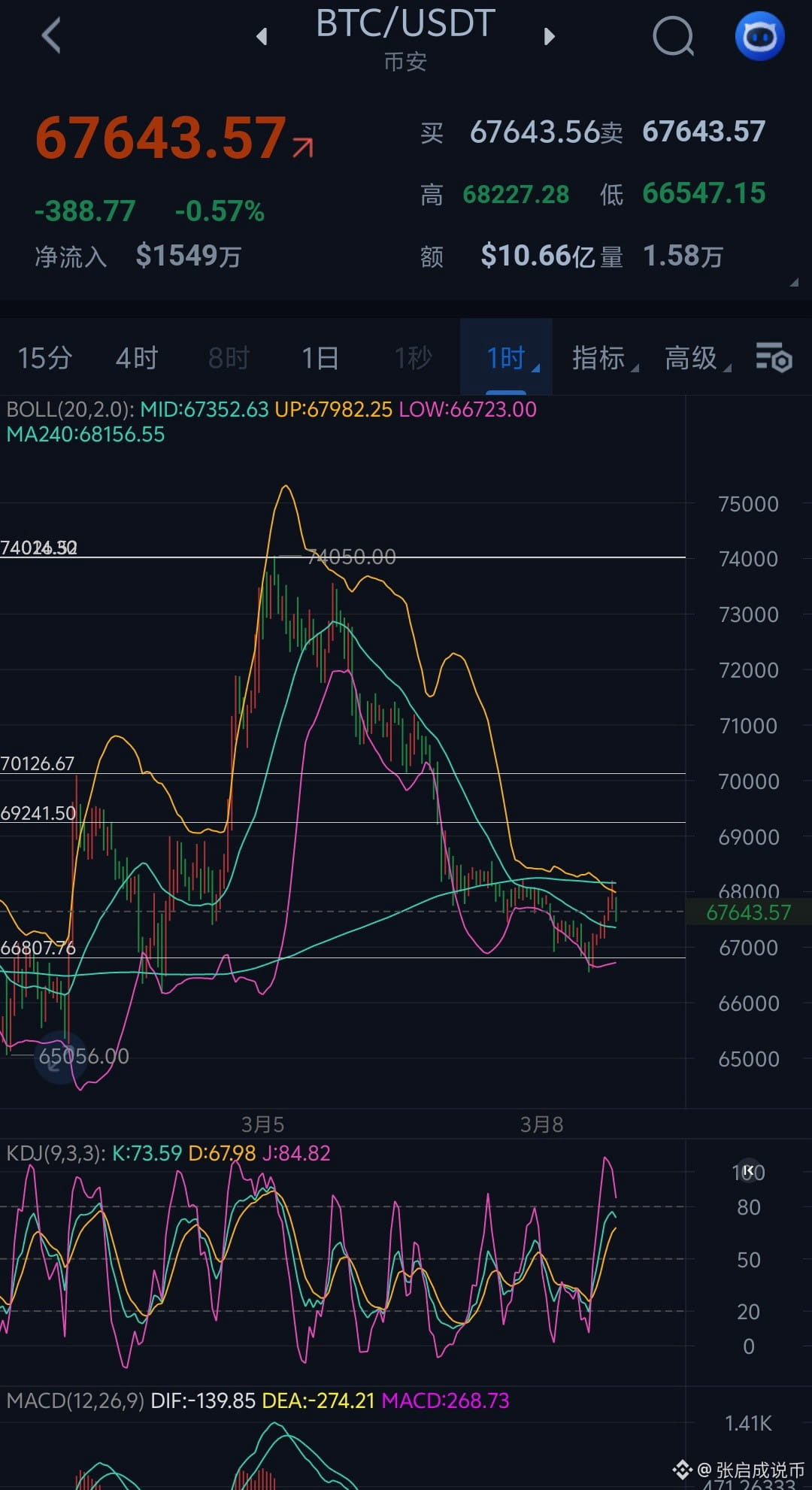This screenshot has height=1490, width=812.
Task: Tap the high value 68227.28
Action: coord(516,195)
